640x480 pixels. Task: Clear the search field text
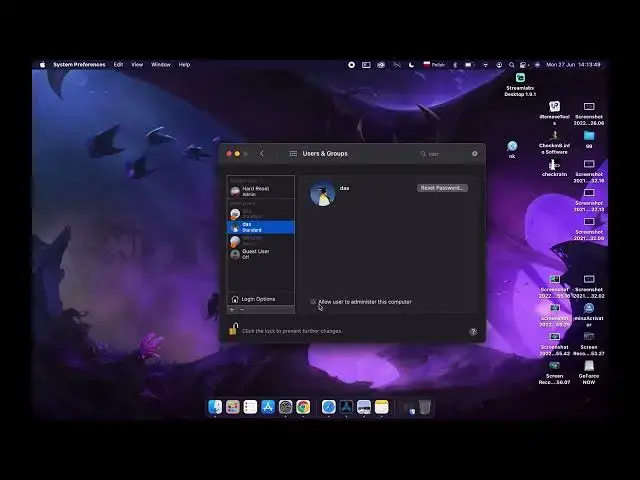pos(474,154)
